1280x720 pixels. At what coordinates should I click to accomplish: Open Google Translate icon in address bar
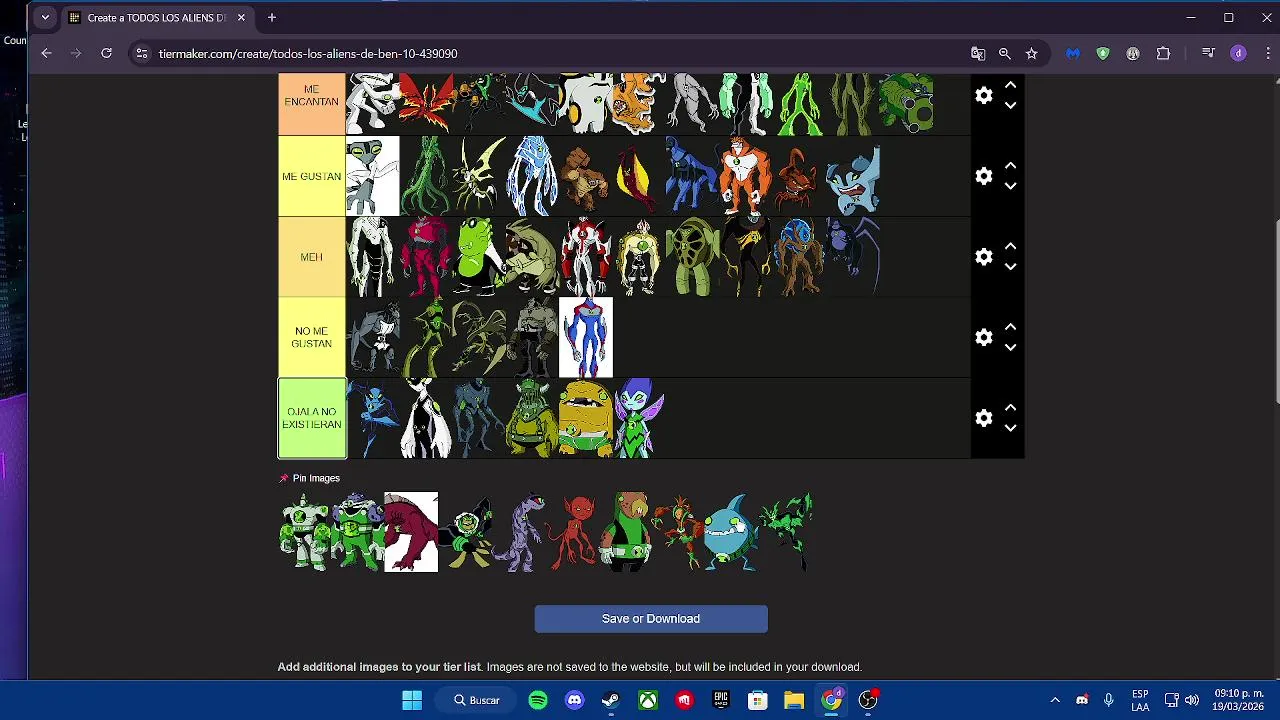(978, 54)
